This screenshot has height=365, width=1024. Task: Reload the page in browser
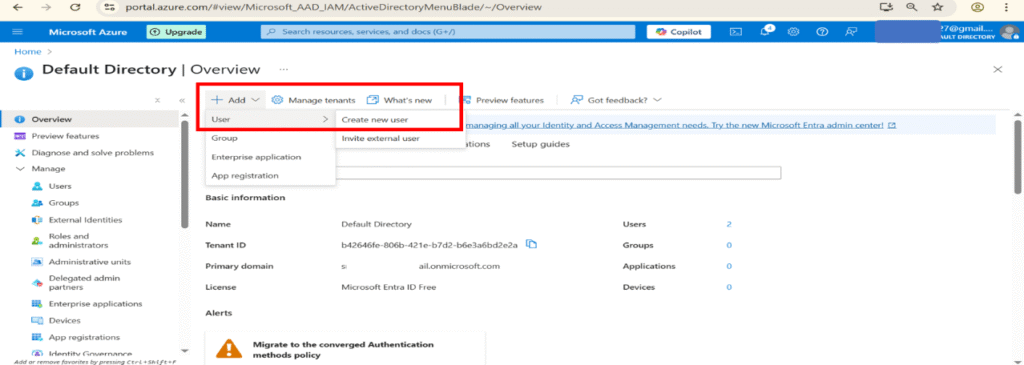pos(75,7)
